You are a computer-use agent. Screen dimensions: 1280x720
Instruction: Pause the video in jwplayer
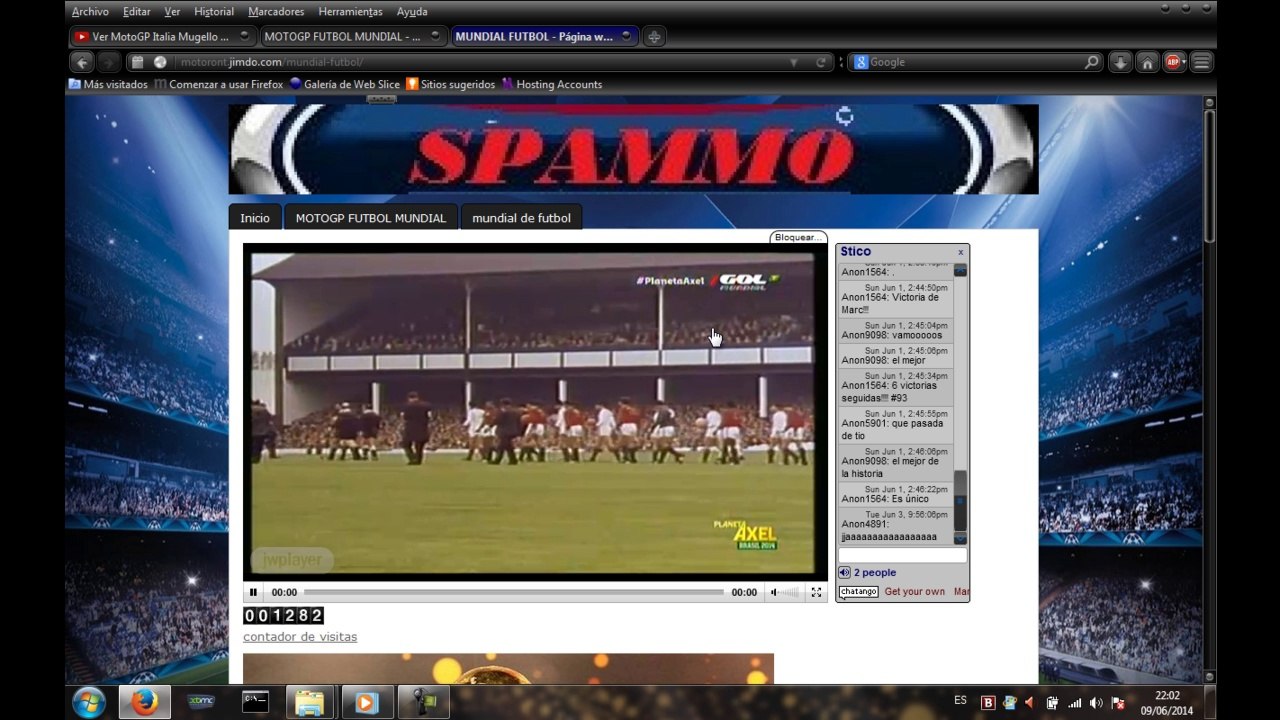(x=254, y=592)
